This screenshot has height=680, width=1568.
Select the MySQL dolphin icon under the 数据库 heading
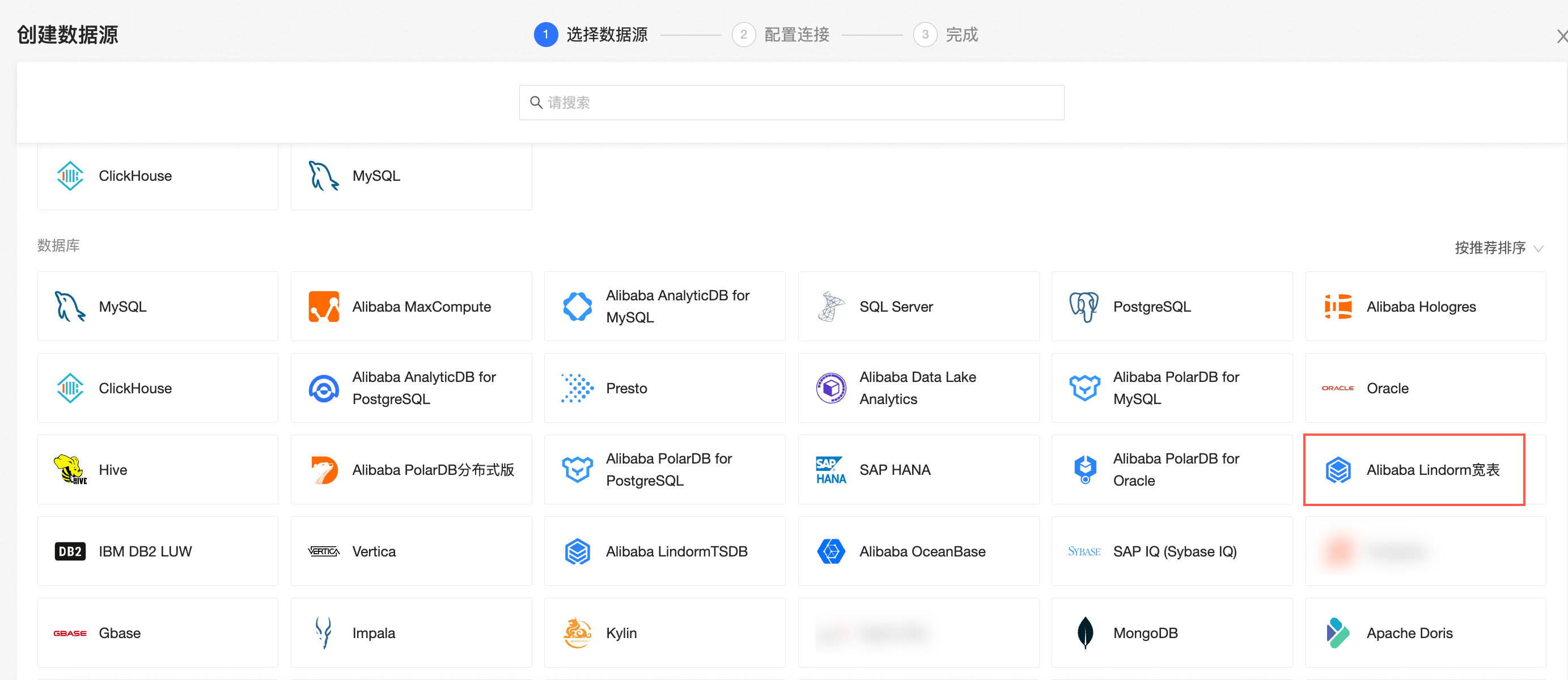(70, 307)
